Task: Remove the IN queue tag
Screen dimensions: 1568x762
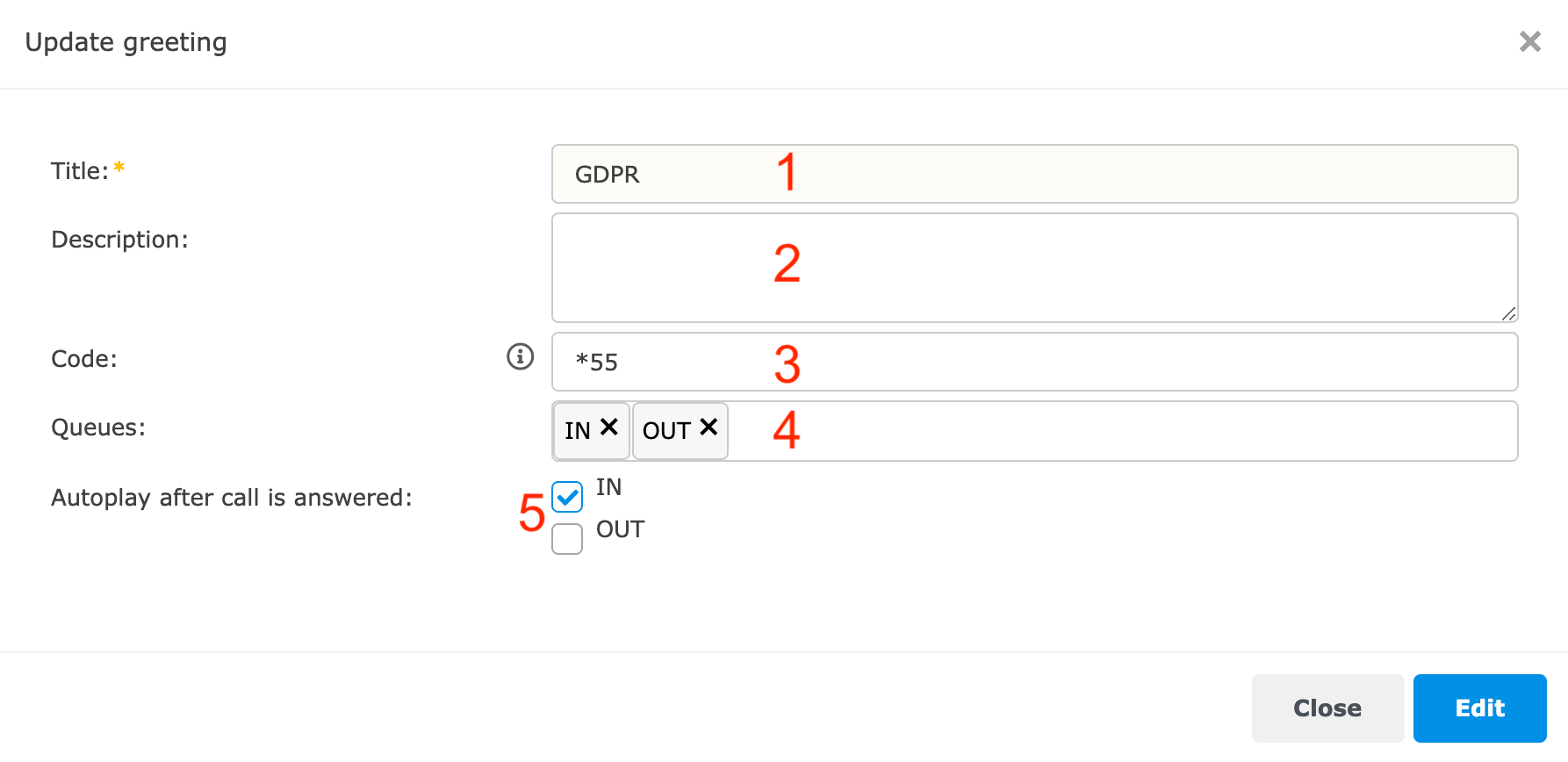Action: (609, 428)
